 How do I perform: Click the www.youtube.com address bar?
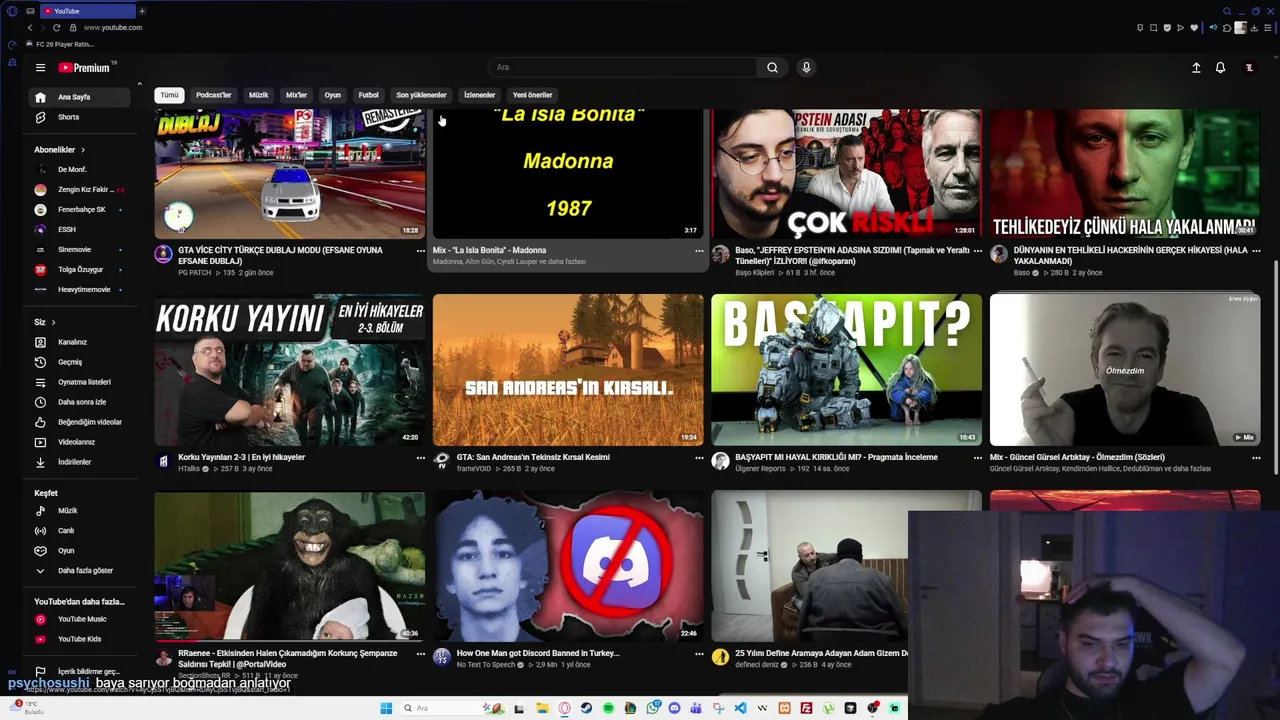coord(113,28)
